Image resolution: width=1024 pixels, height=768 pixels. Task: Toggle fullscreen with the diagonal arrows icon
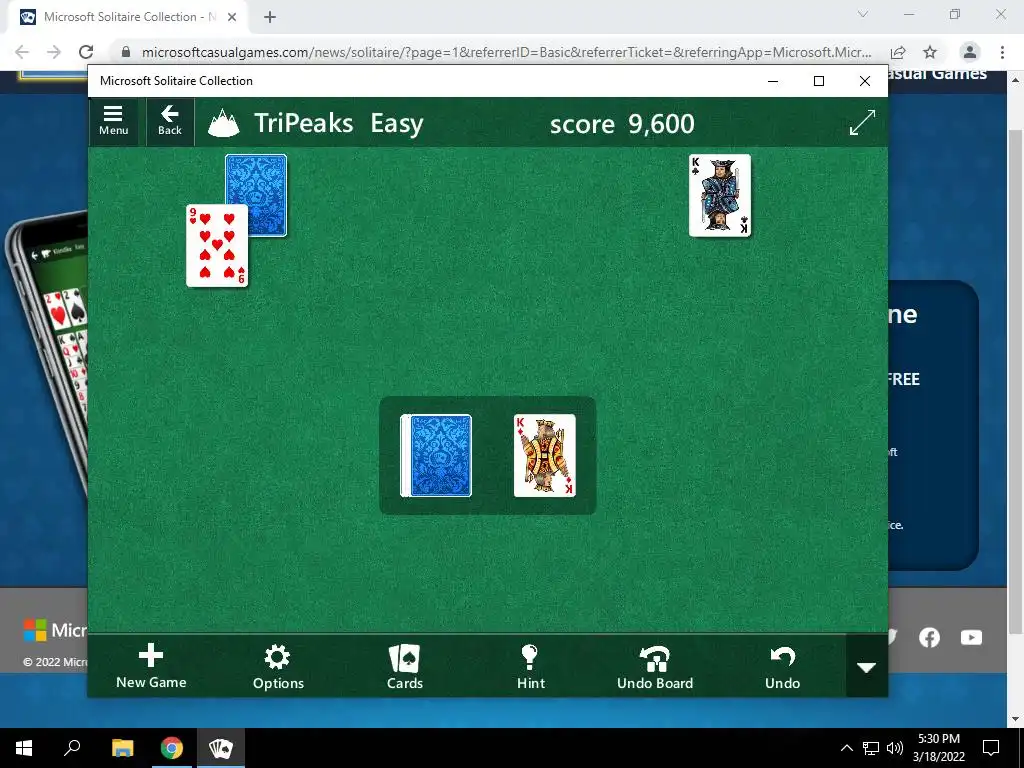(x=862, y=122)
